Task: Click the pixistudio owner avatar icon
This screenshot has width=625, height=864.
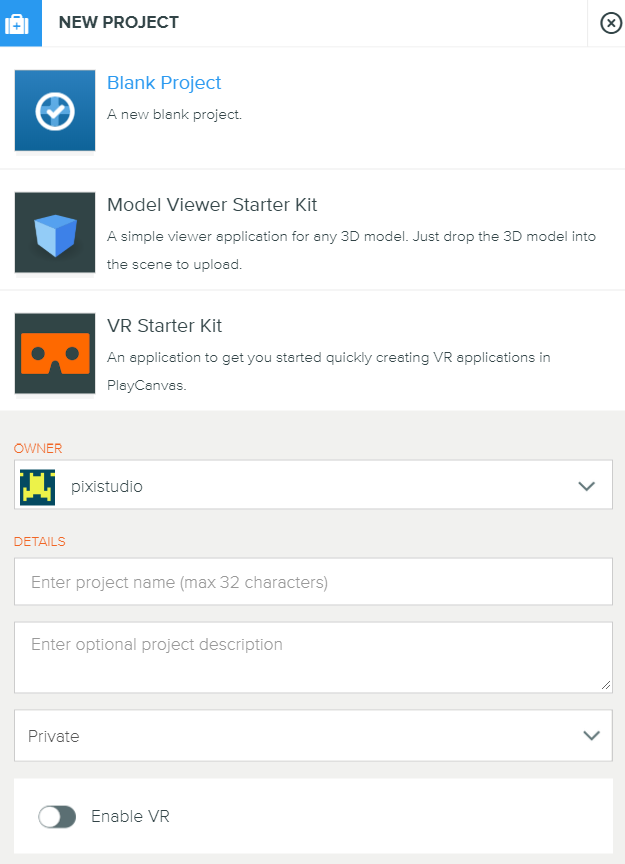Action: (37, 487)
